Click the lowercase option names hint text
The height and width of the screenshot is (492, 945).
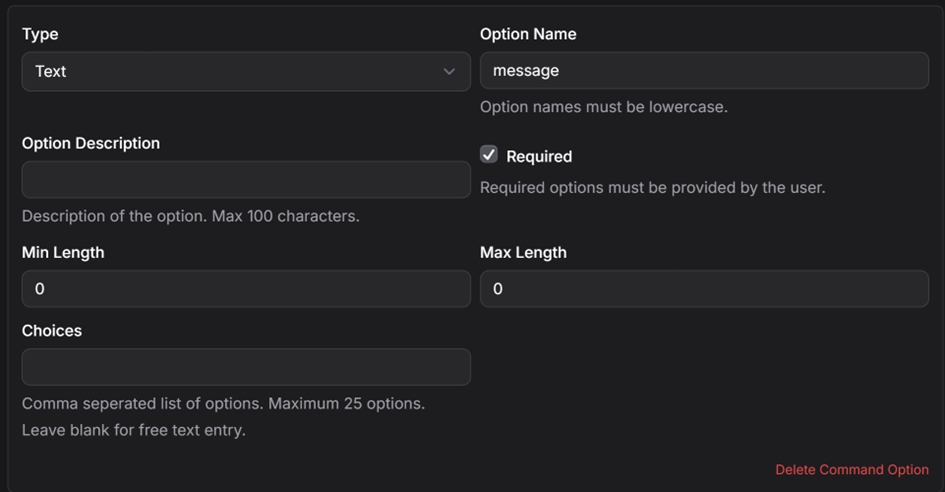(x=604, y=107)
